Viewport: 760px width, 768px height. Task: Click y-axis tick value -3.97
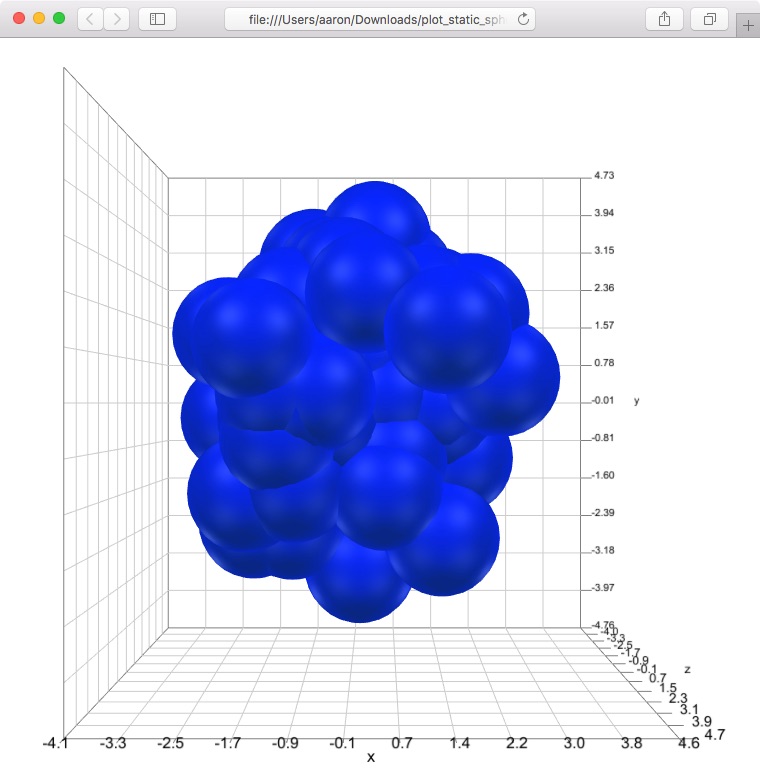[x=603, y=587]
